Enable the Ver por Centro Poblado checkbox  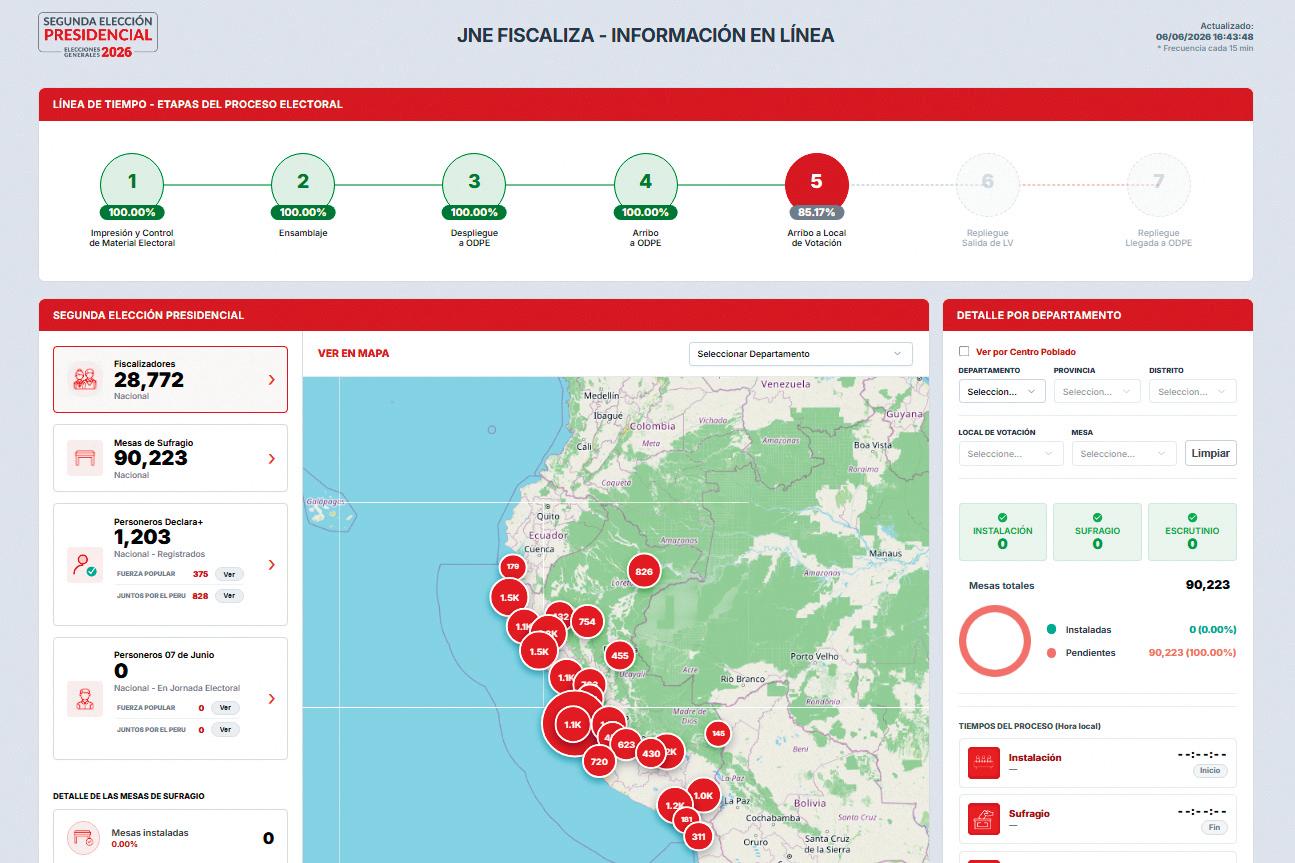(x=964, y=352)
